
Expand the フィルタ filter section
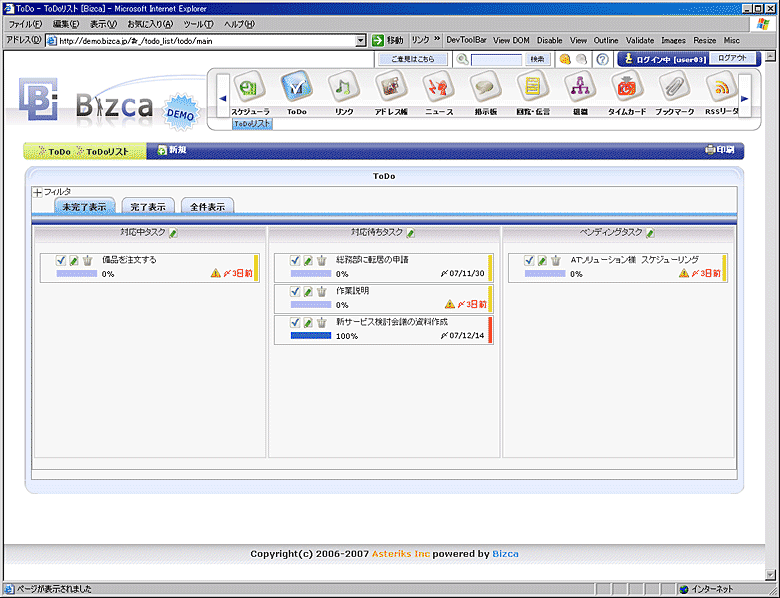tap(37, 192)
